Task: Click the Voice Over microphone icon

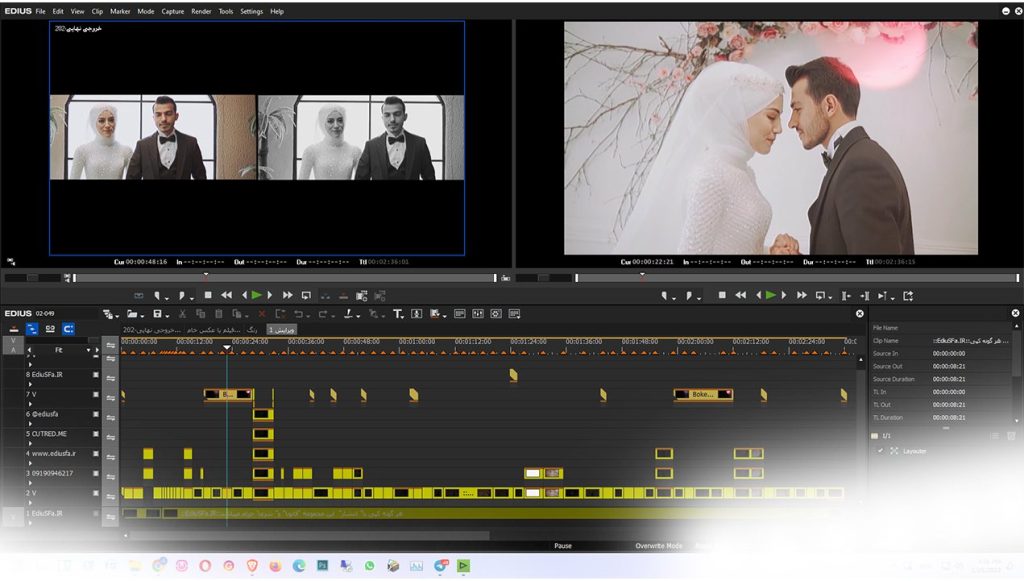Action: click(417, 314)
